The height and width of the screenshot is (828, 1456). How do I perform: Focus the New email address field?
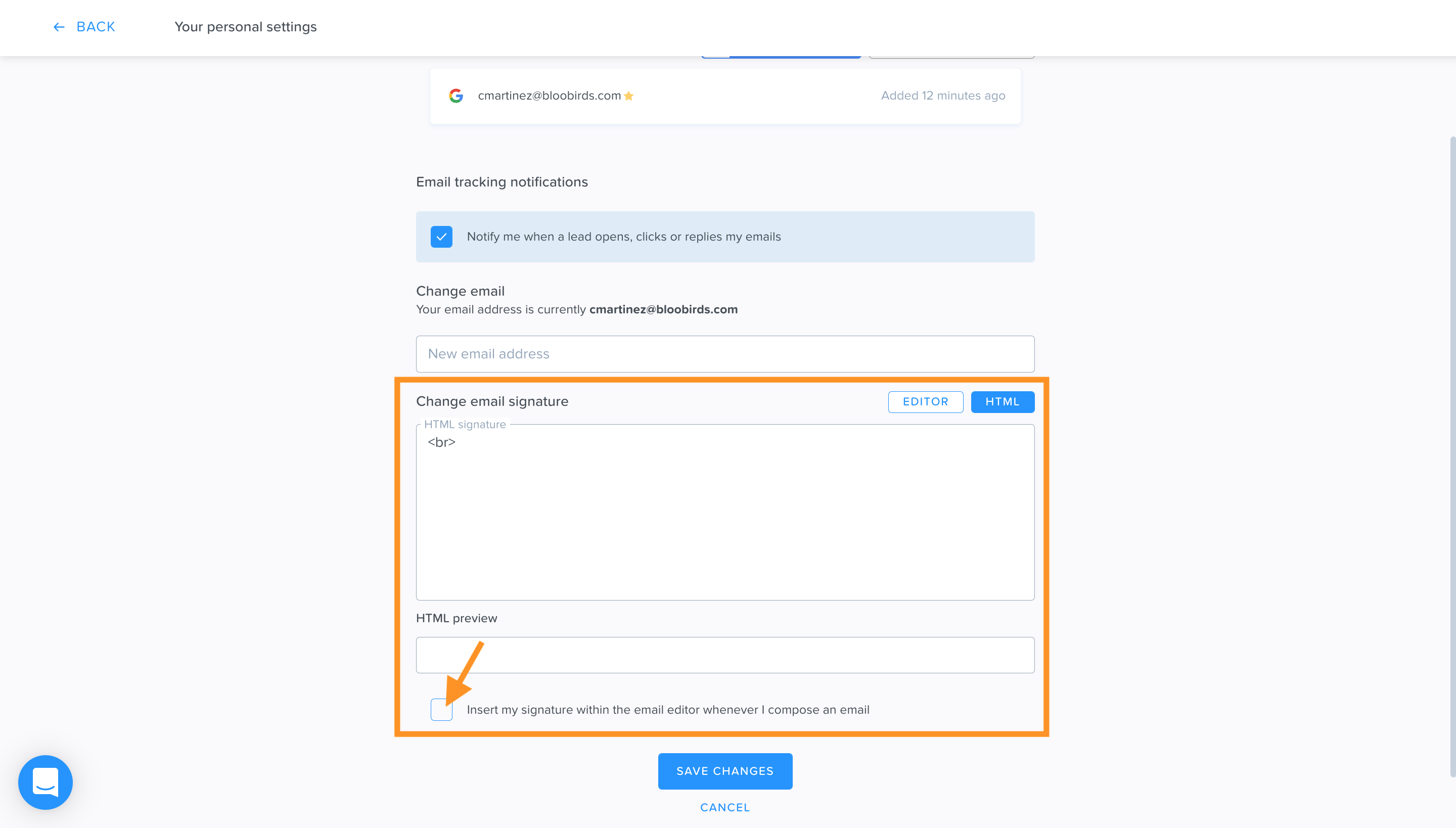[x=724, y=354]
